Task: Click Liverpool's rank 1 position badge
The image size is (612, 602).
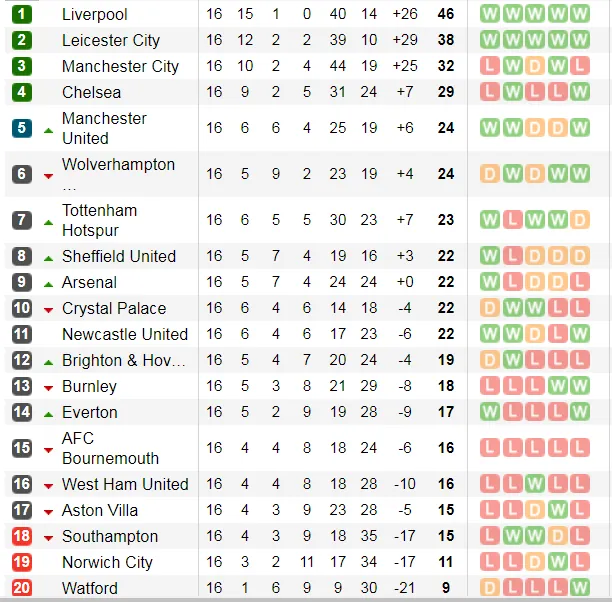Action: pos(21,14)
